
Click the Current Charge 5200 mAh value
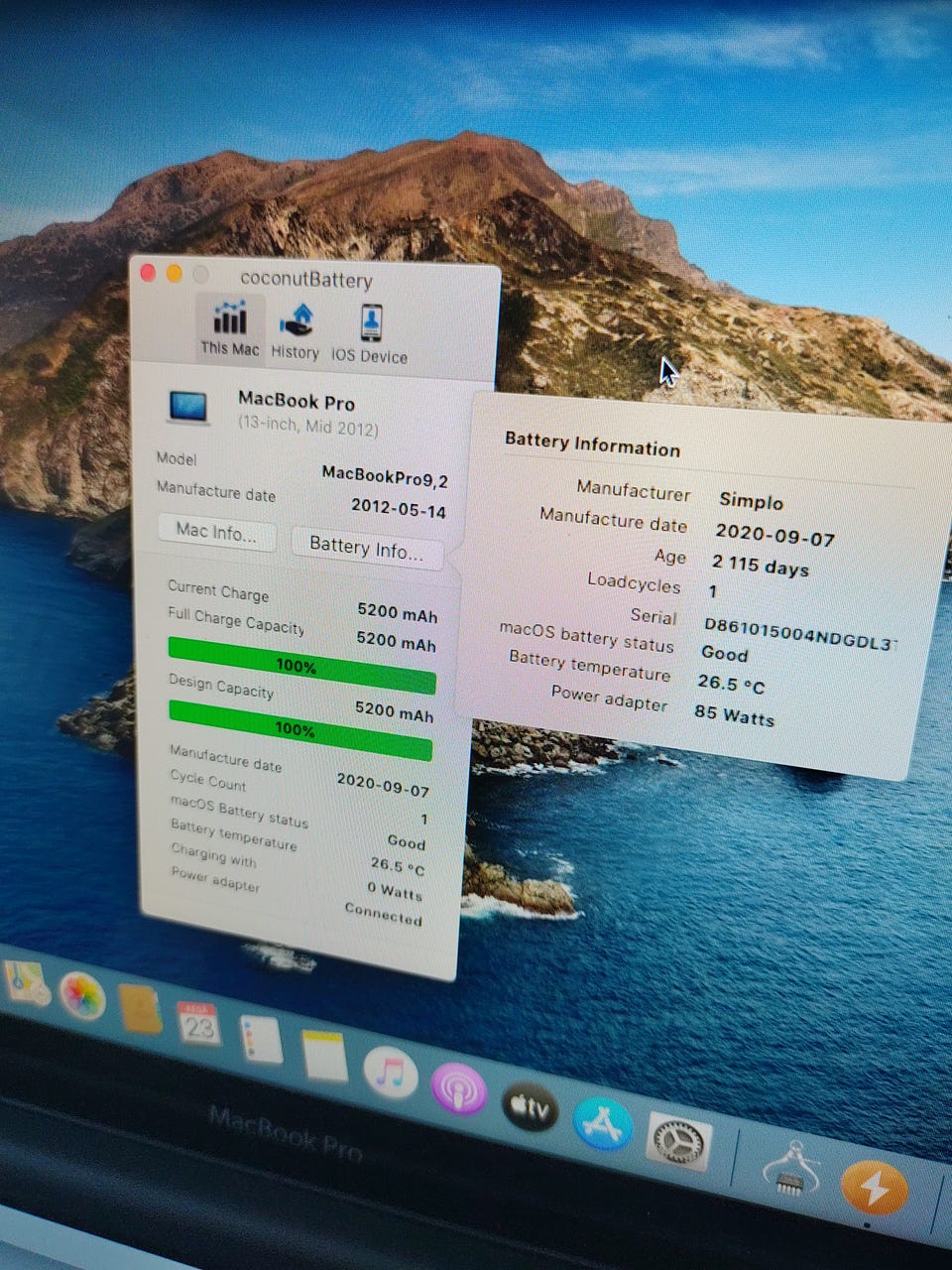[398, 613]
